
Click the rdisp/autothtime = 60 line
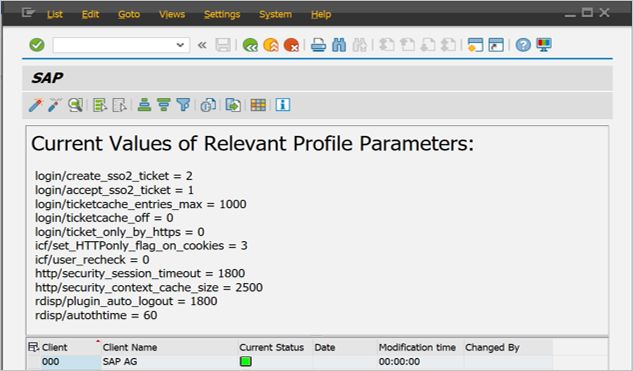coord(96,315)
